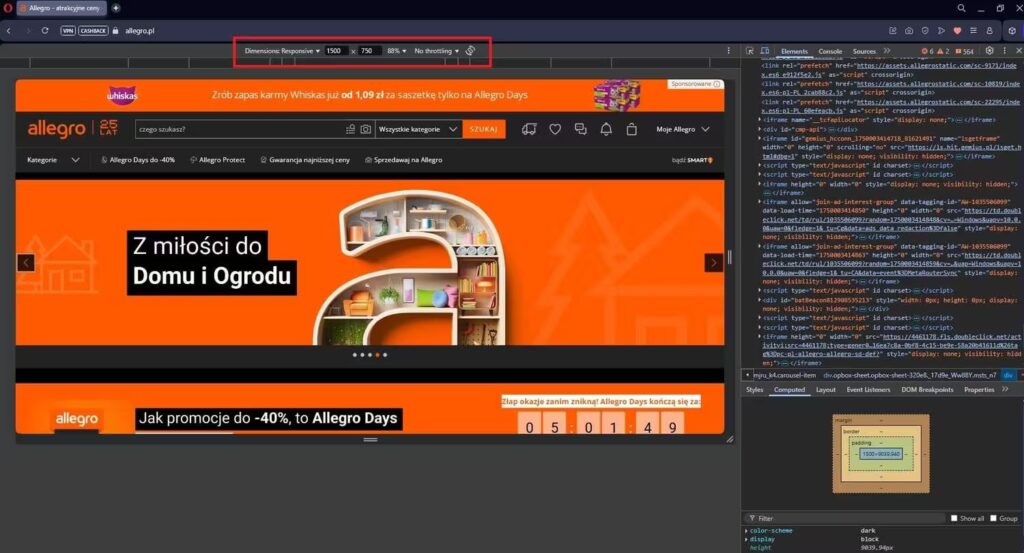Viewport: 1024px width, 553px height.
Task: Open the device toolbar three-dot menu
Action: 729,50
